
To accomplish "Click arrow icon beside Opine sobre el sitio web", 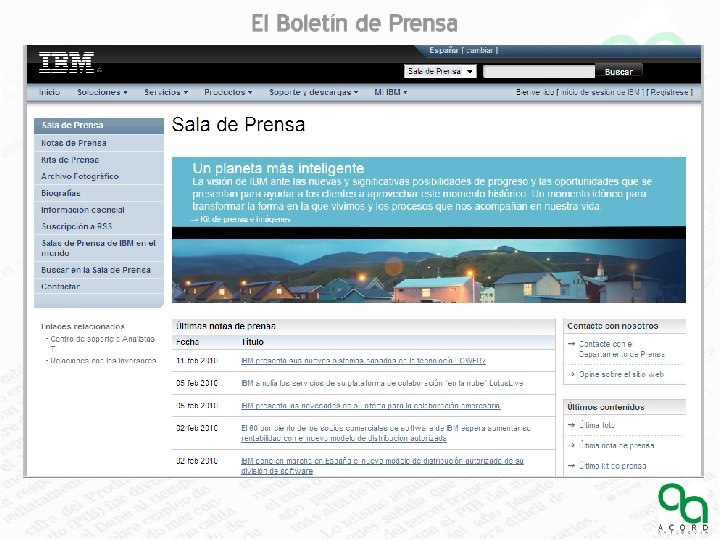I will tap(571, 374).
